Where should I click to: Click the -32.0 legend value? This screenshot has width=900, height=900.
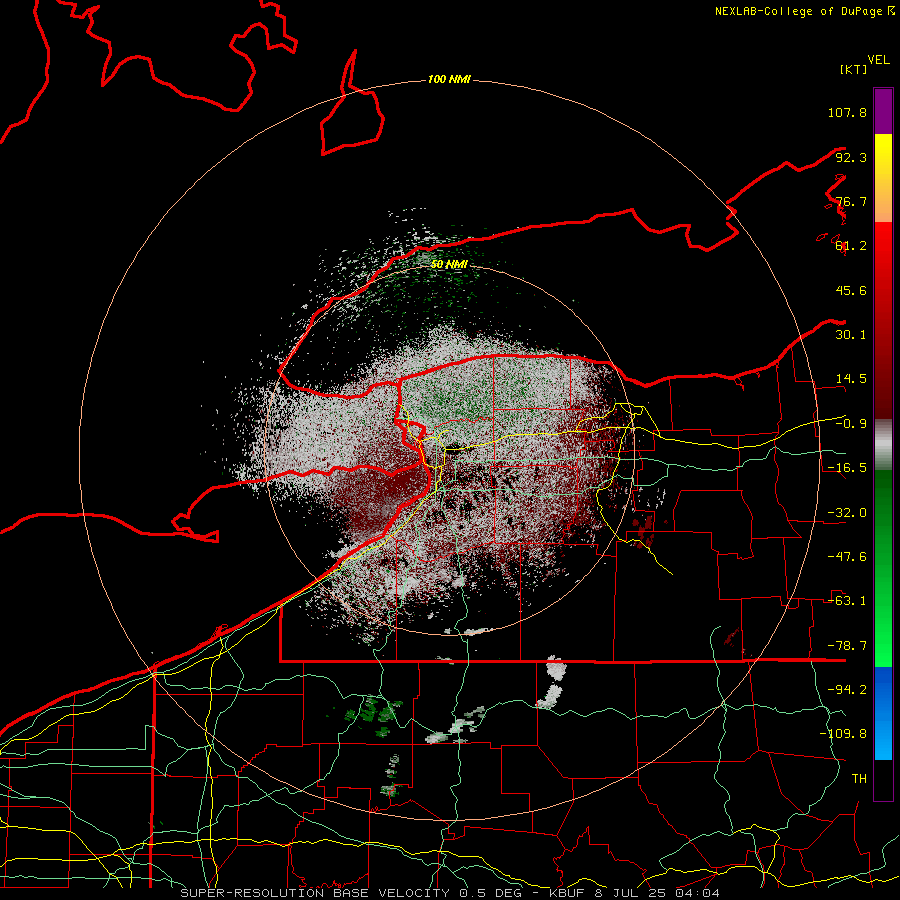coord(847,513)
